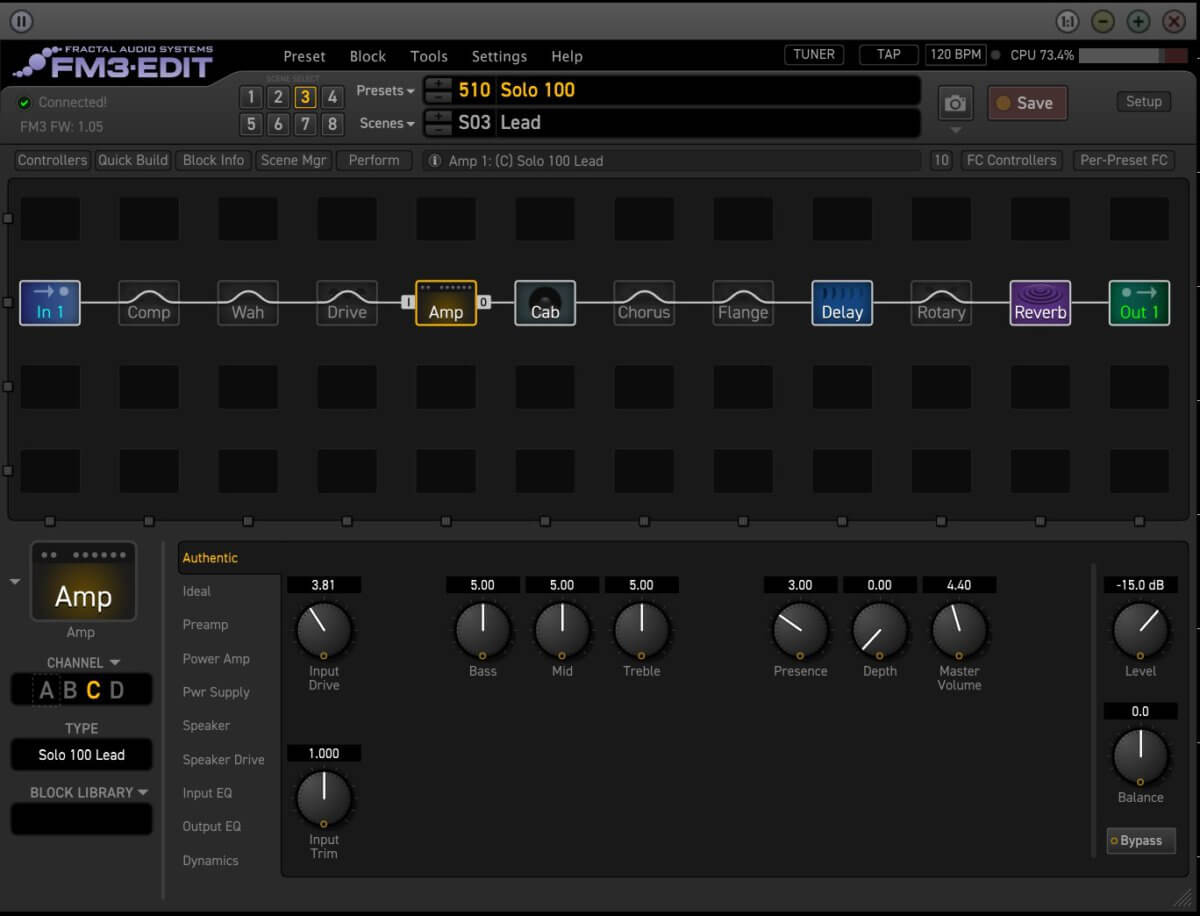Switch to amp channel B
1200x916 pixels.
(70, 690)
